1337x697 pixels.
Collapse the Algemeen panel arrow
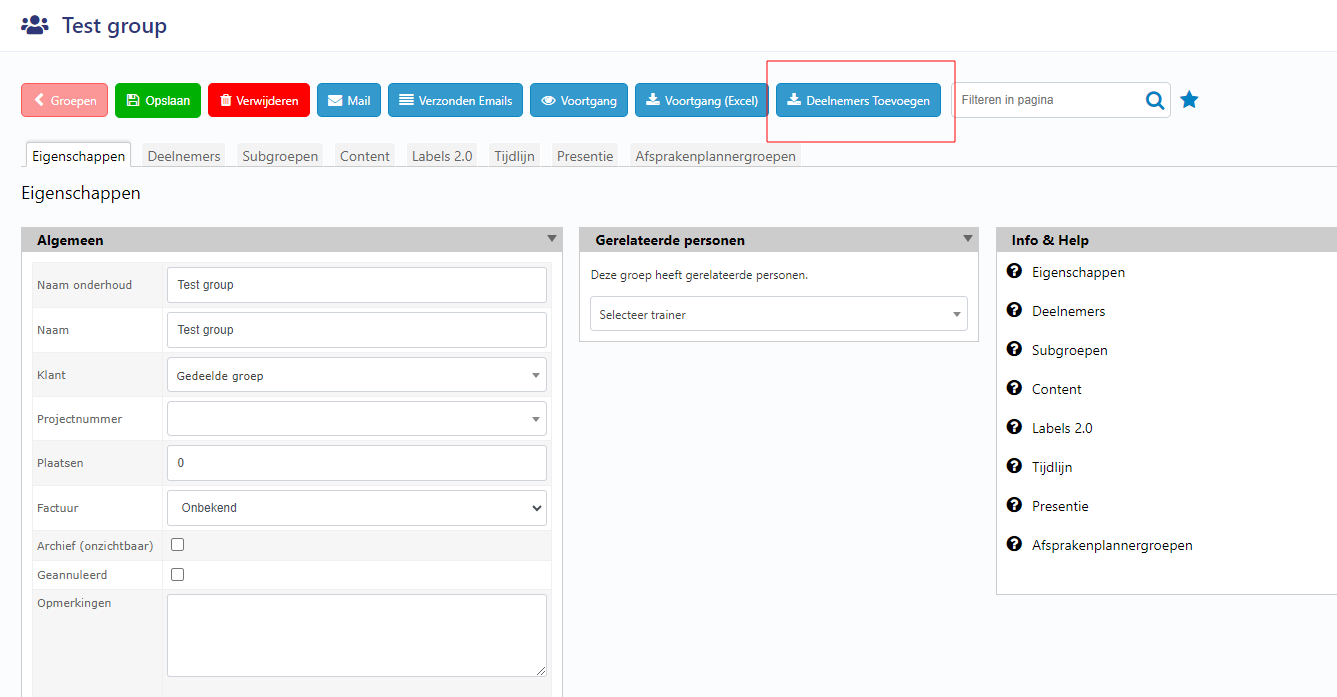(551, 239)
